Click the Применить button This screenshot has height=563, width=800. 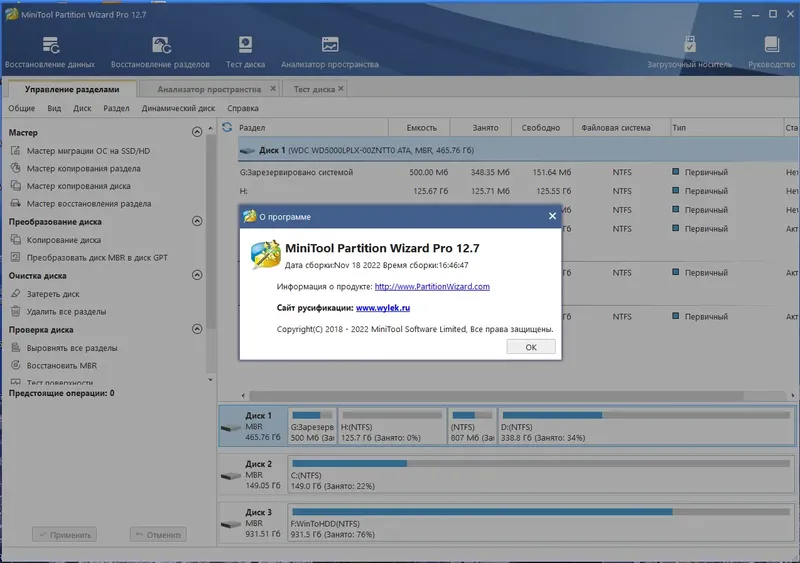pos(65,535)
